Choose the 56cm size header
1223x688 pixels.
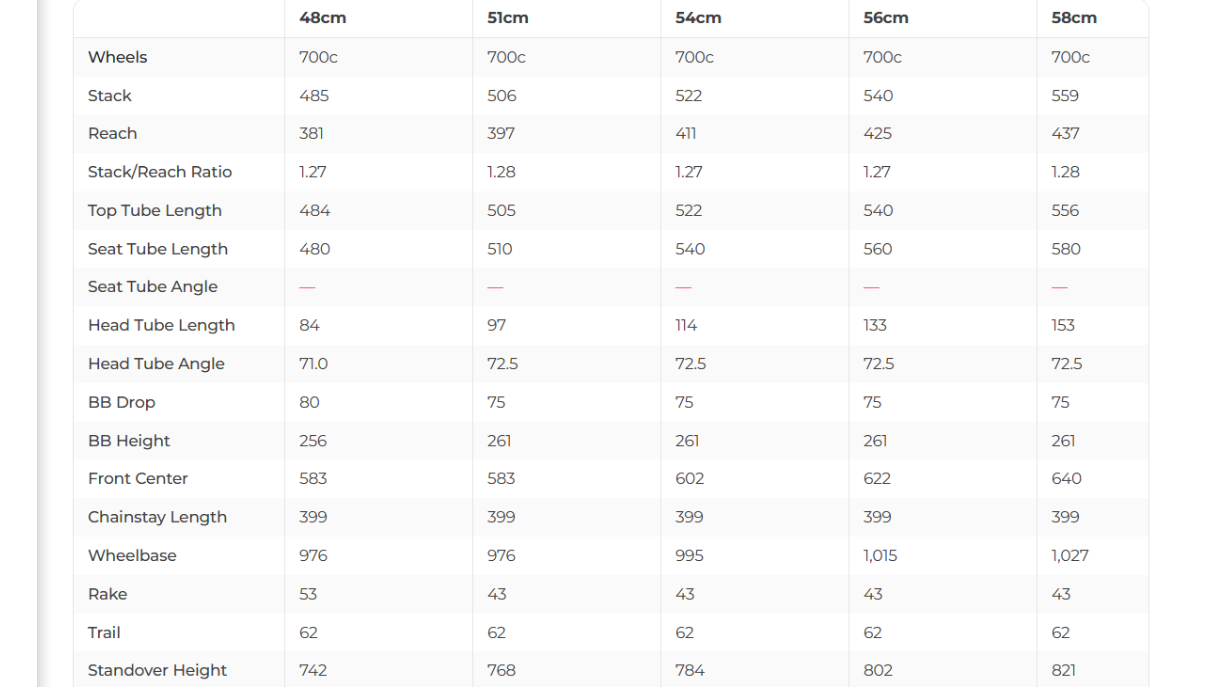pos(885,18)
